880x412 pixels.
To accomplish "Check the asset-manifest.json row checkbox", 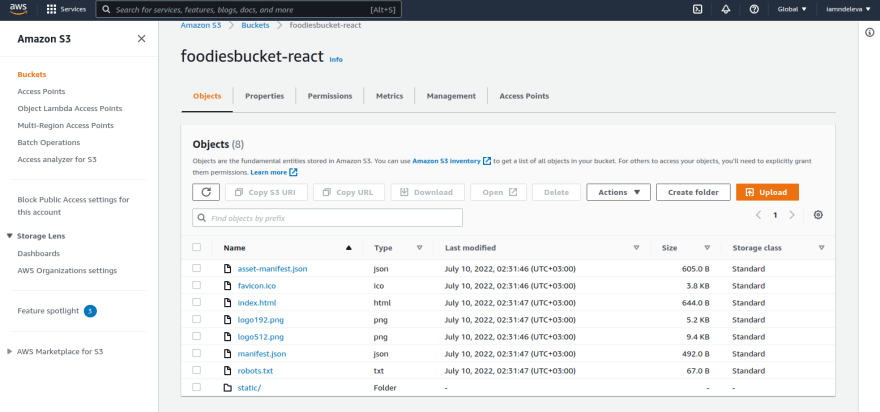I will tap(196, 268).
